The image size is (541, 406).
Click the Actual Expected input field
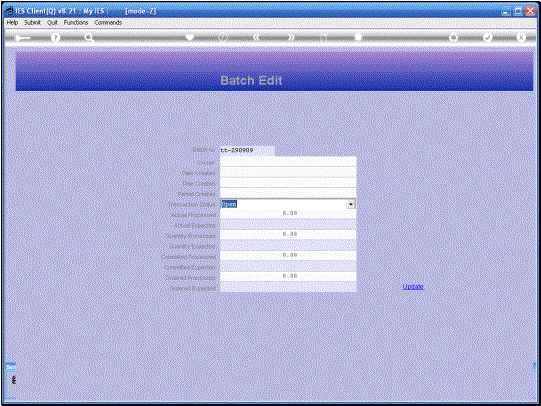point(288,225)
